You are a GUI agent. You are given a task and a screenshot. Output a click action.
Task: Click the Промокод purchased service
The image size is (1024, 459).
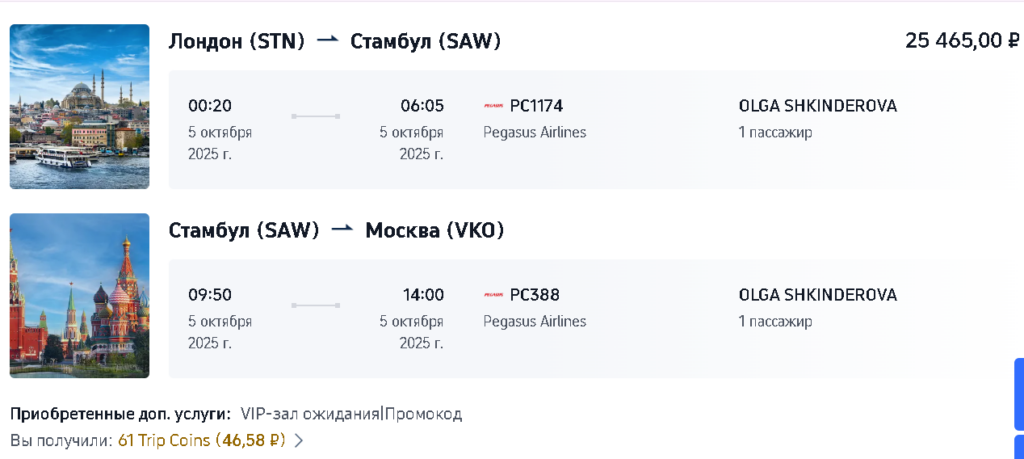424,414
